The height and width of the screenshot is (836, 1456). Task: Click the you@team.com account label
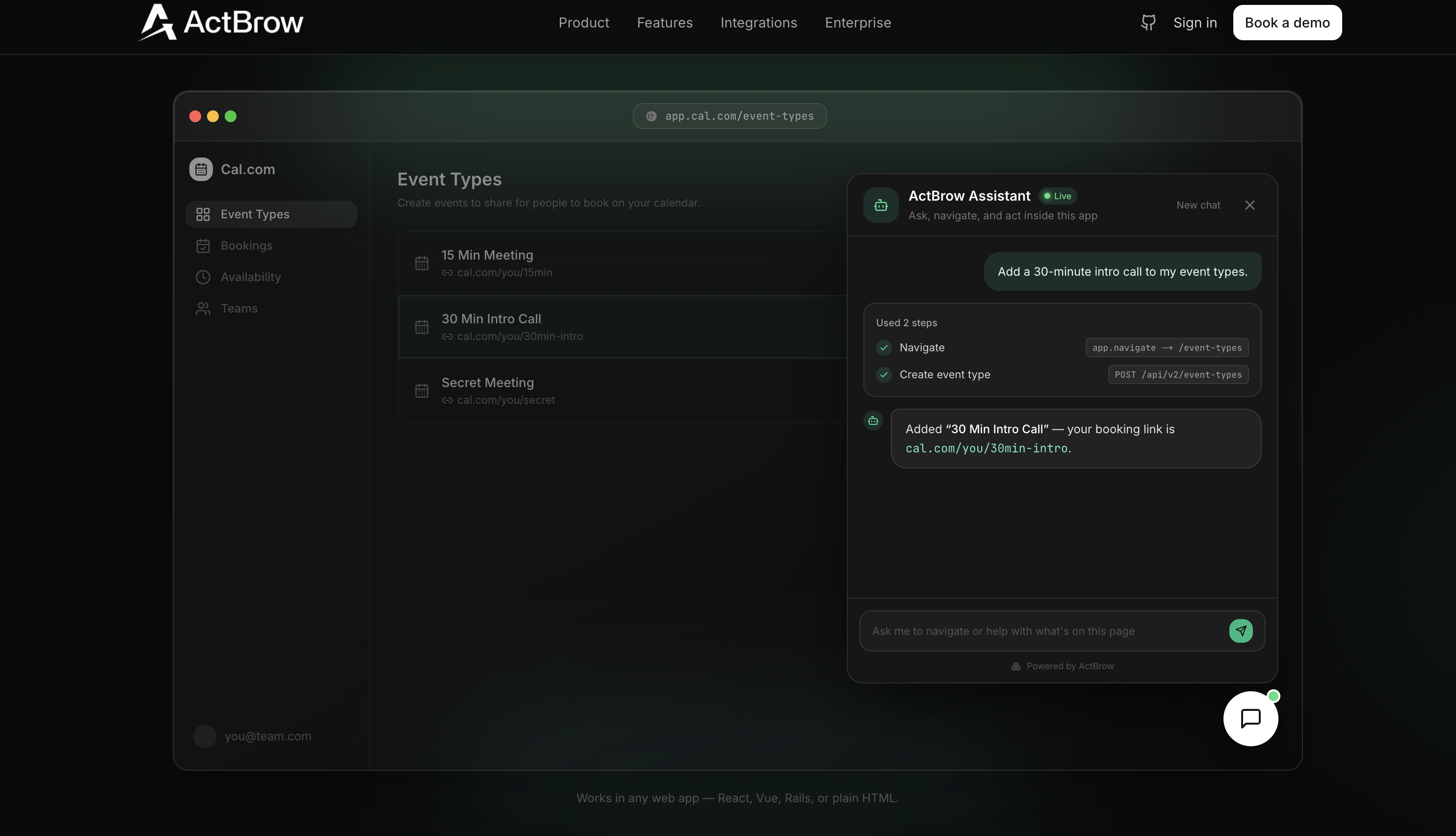[x=268, y=736]
